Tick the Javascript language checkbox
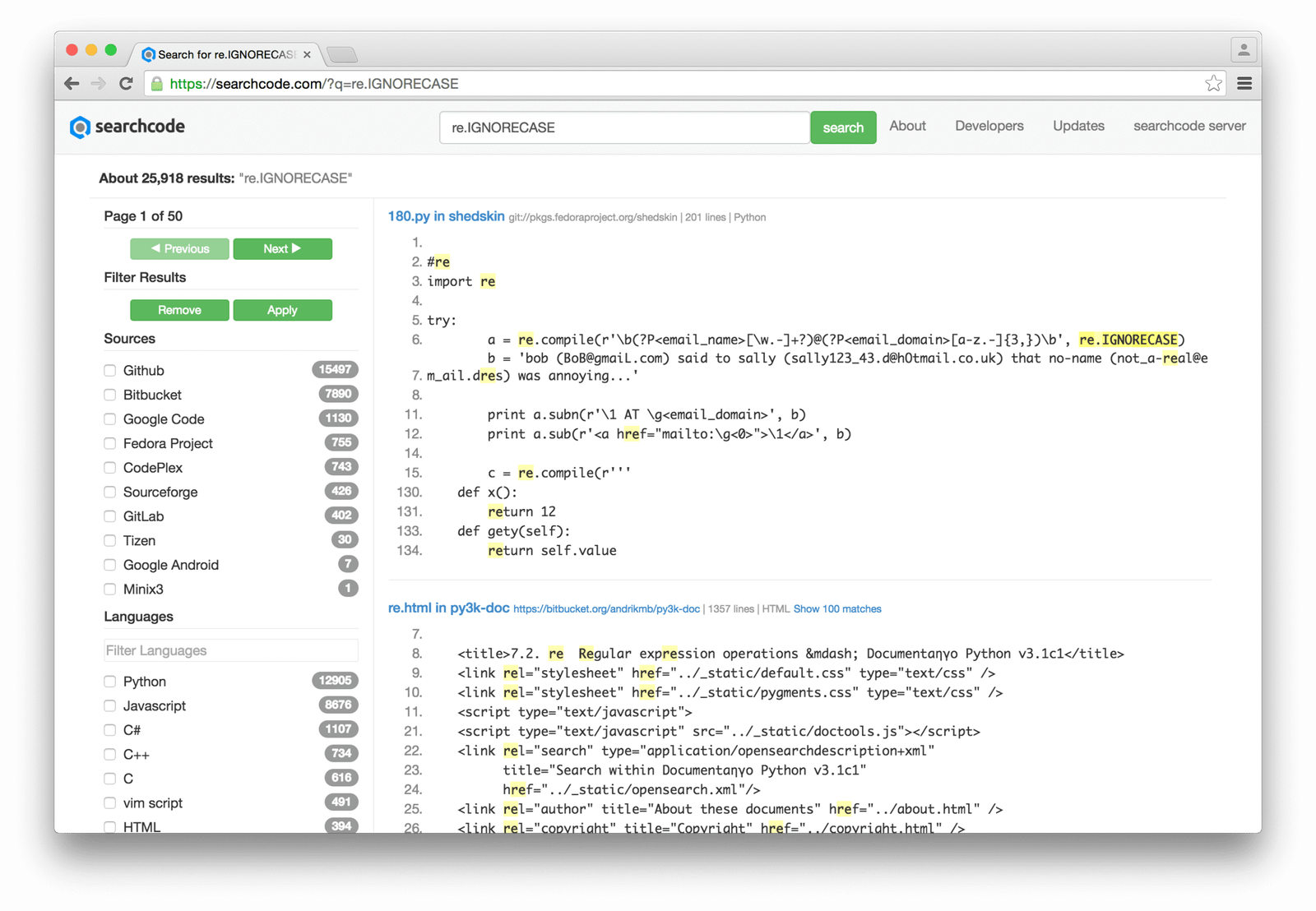The image size is (1316, 911). pyautogui.click(x=109, y=705)
